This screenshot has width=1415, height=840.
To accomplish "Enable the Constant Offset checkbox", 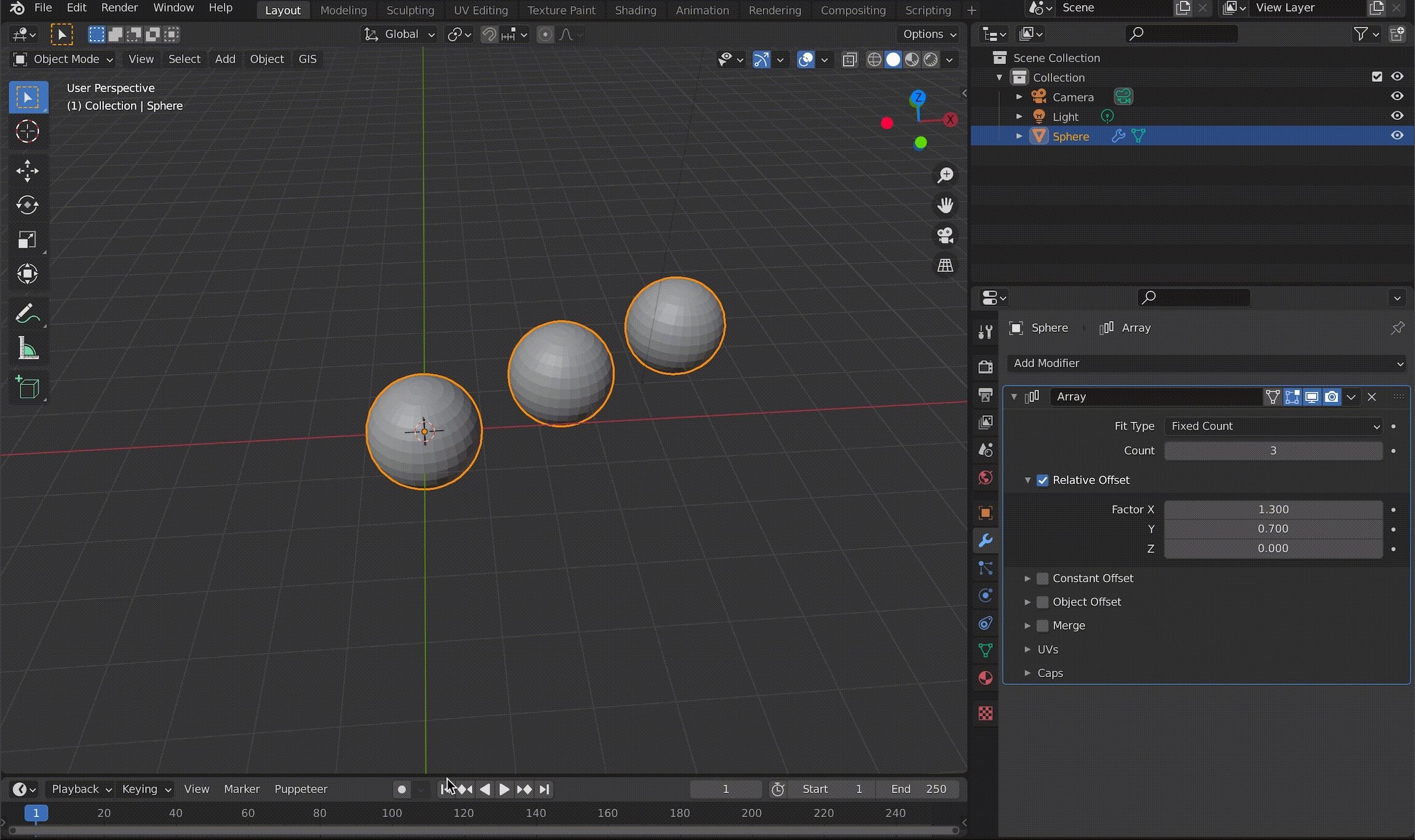I will click(1042, 579).
